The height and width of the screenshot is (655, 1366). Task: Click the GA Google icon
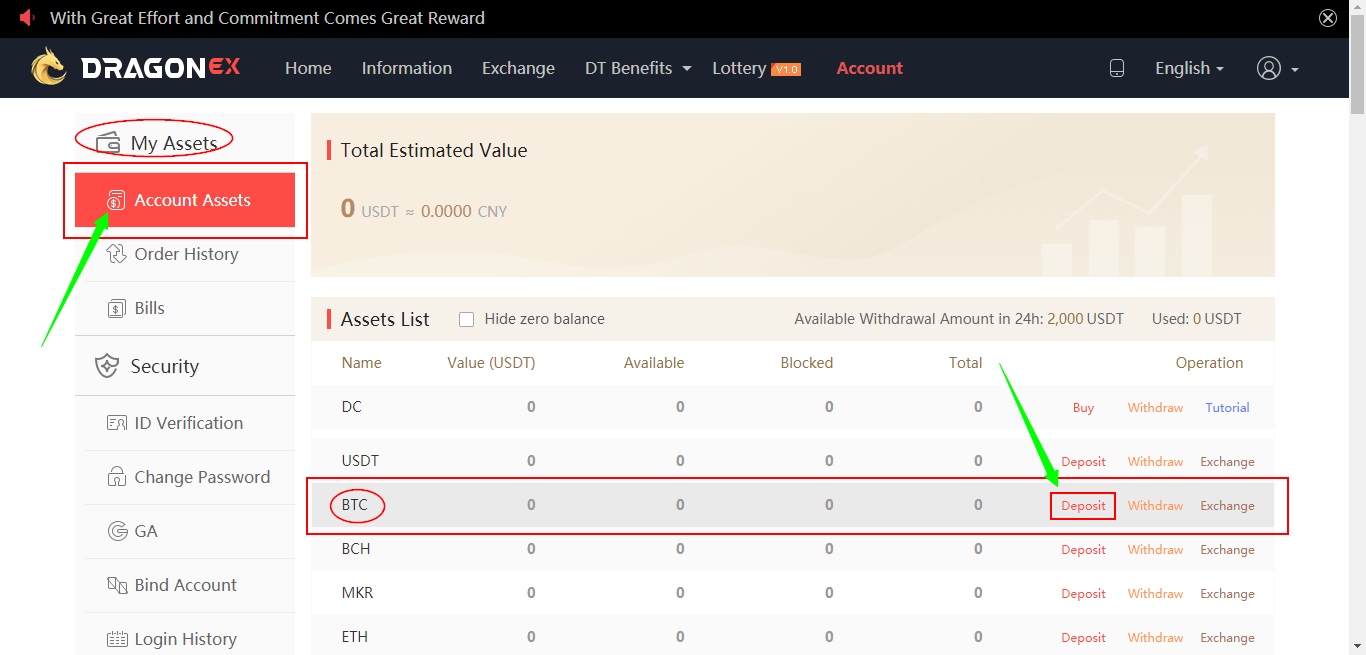pos(117,531)
